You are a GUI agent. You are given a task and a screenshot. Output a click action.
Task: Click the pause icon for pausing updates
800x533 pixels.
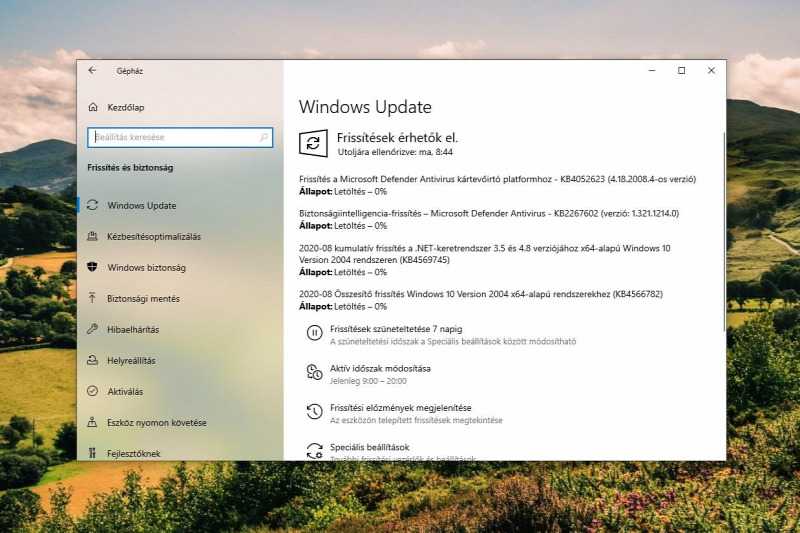click(314, 333)
